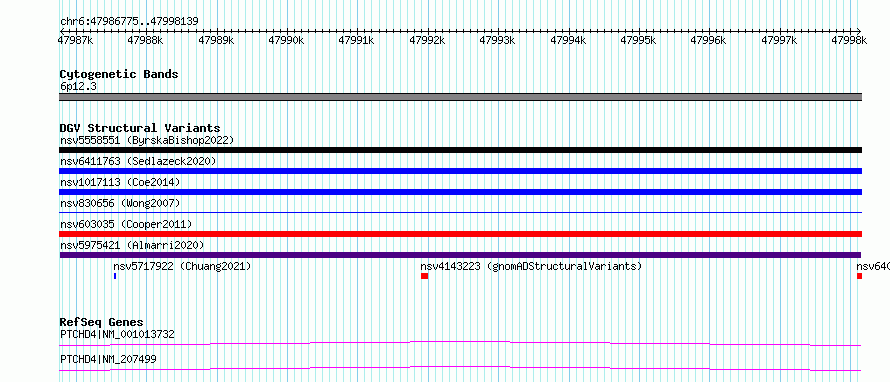Image resolution: width=890 pixels, height=382 pixels.
Task: Select the nsv6411763 (Sedlazeck2020) blue bar
Action: pyautogui.click(x=460, y=171)
